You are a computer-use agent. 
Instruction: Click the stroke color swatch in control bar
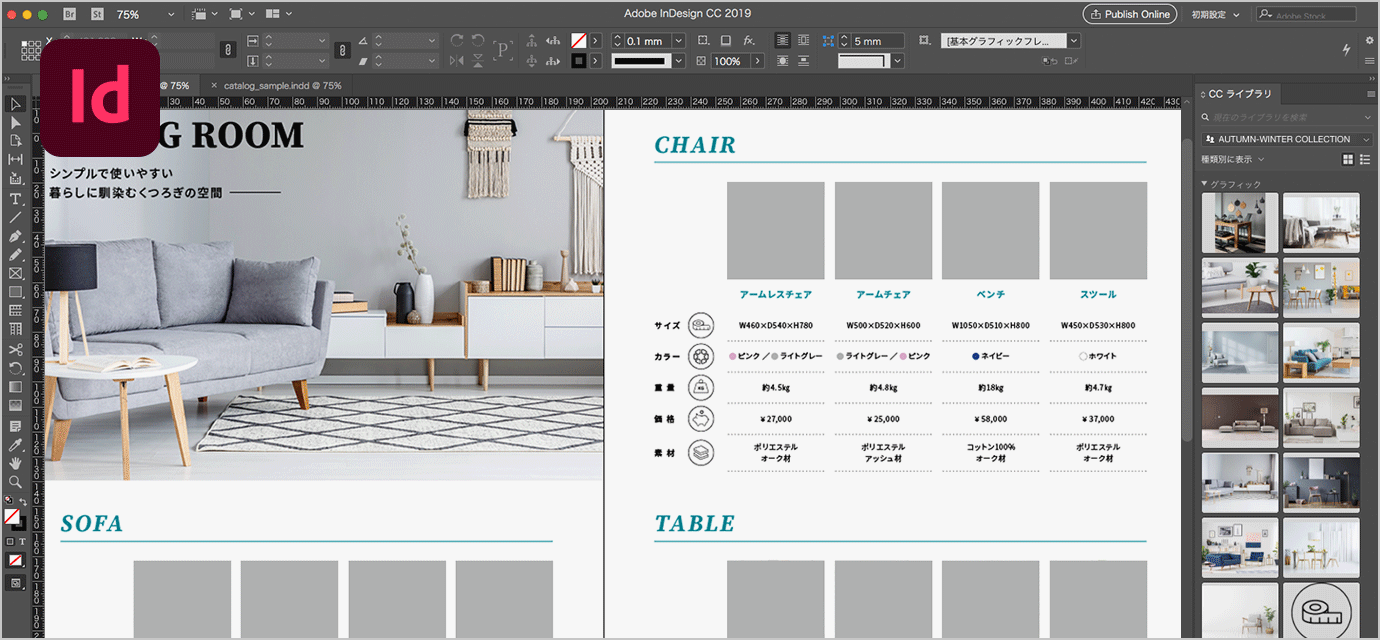578,61
